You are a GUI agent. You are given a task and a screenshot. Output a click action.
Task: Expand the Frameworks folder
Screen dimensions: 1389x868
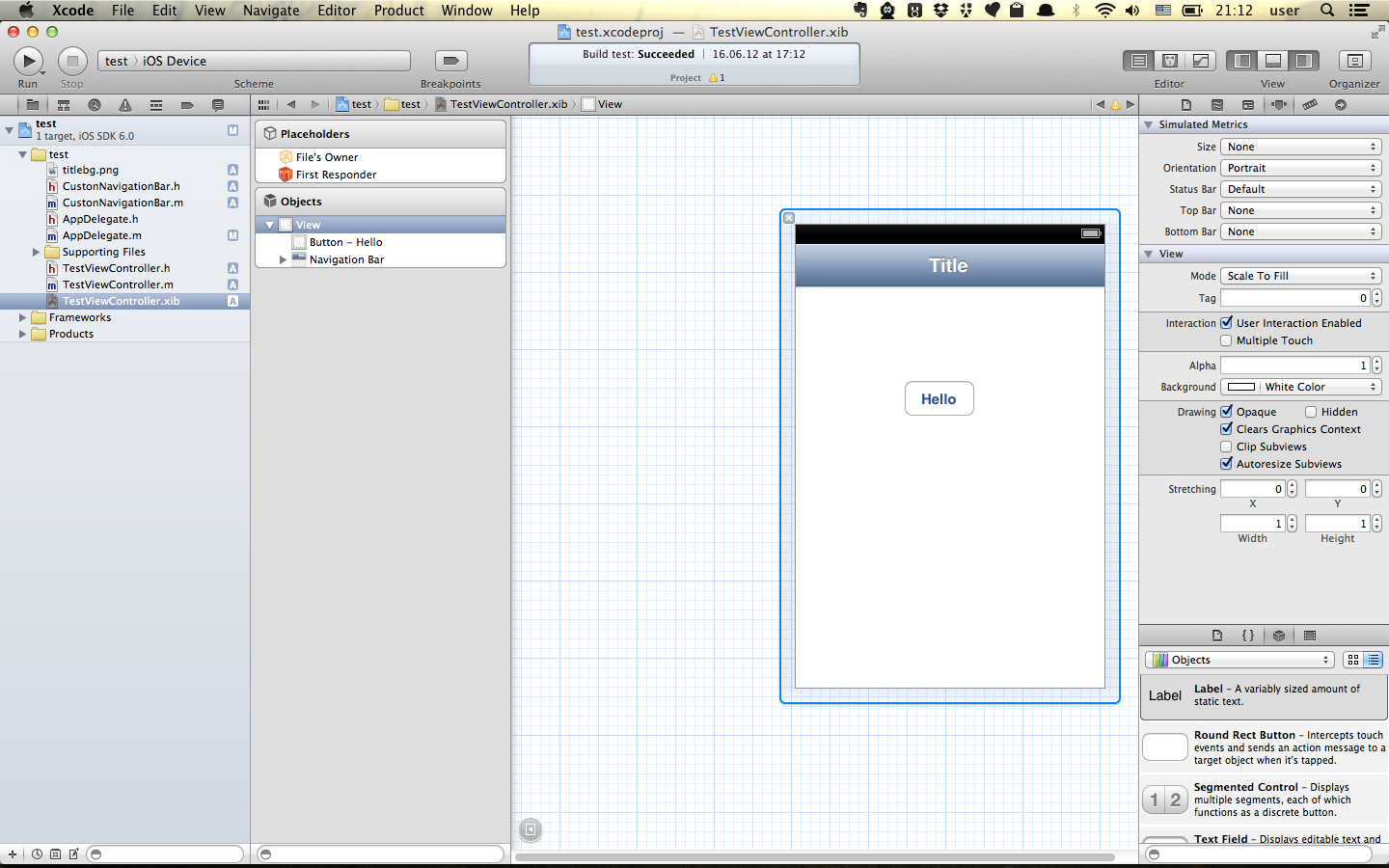point(22,317)
